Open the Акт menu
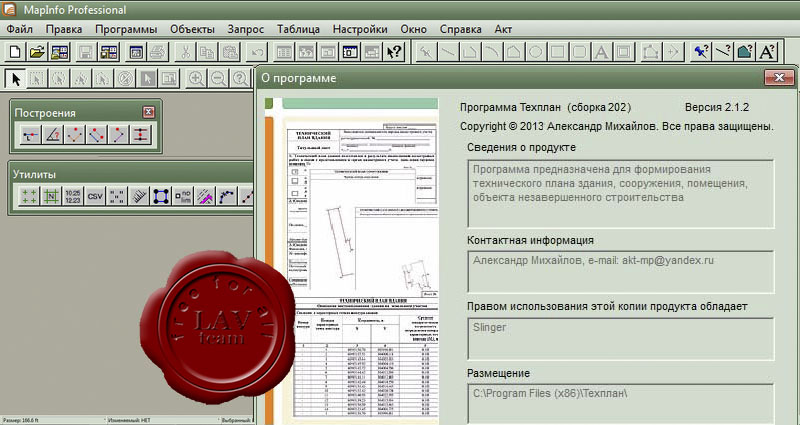 pos(503,29)
